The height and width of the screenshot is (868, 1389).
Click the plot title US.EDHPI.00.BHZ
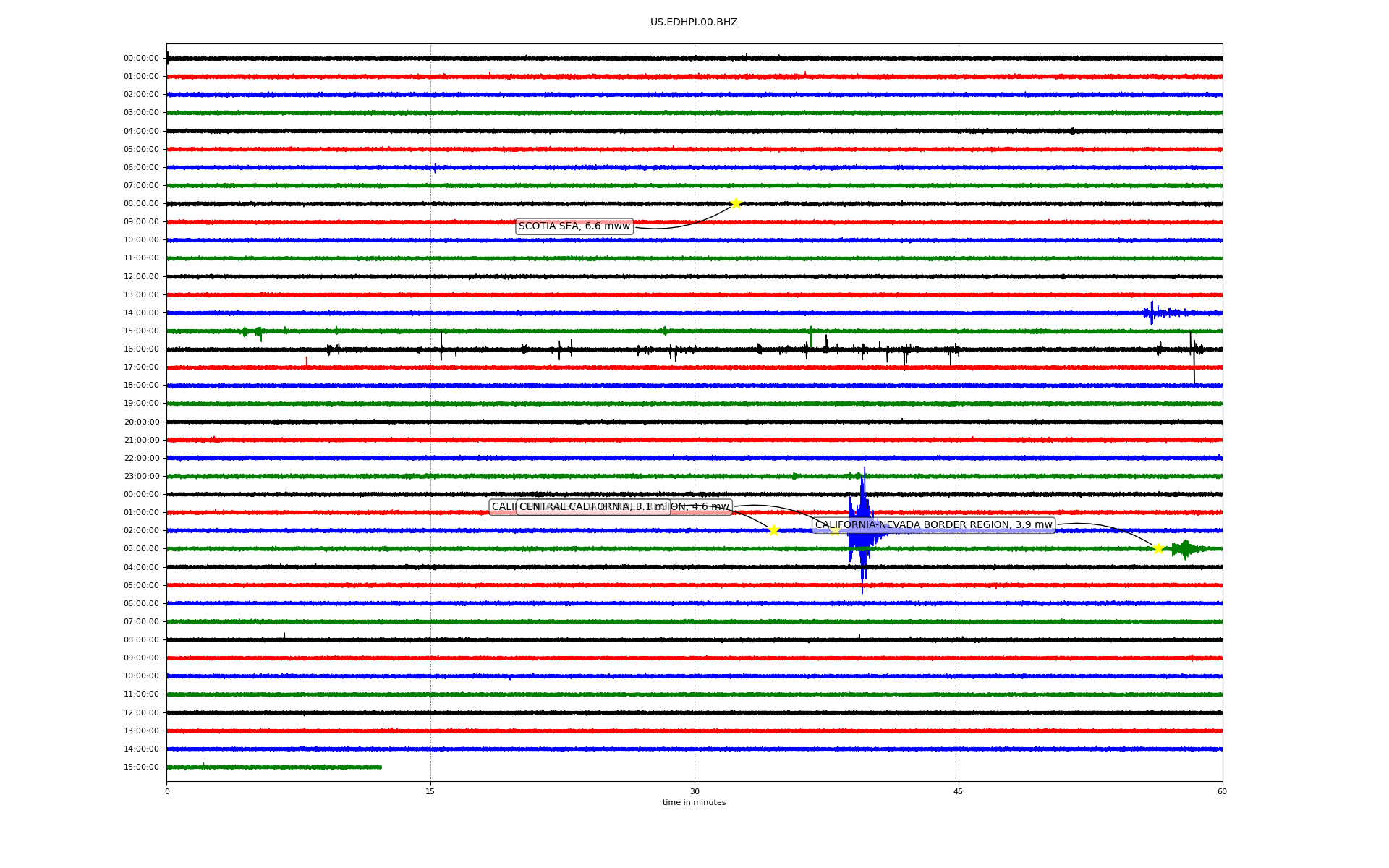(x=694, y=22)
